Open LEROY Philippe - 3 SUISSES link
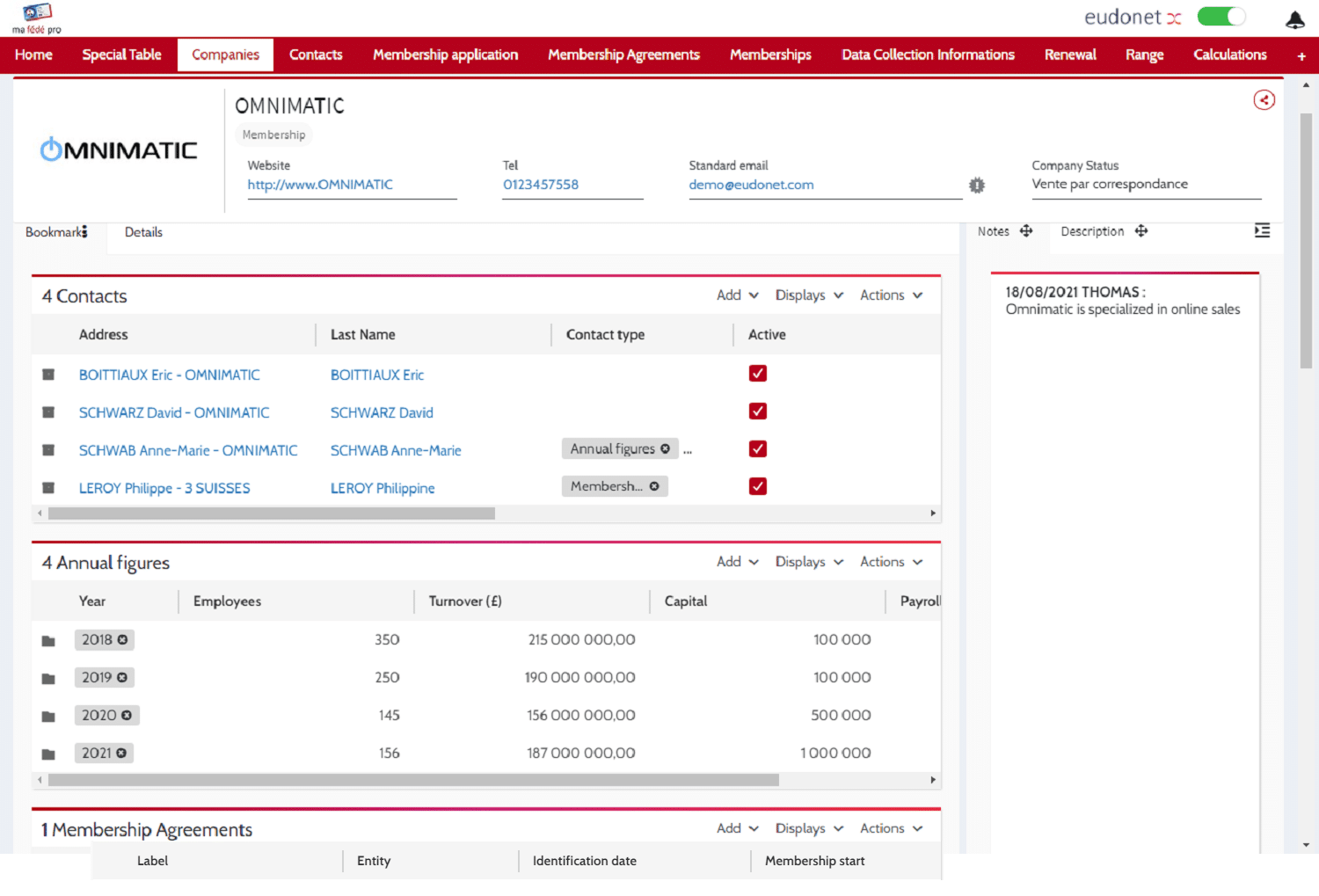 (x=164, y=488)
